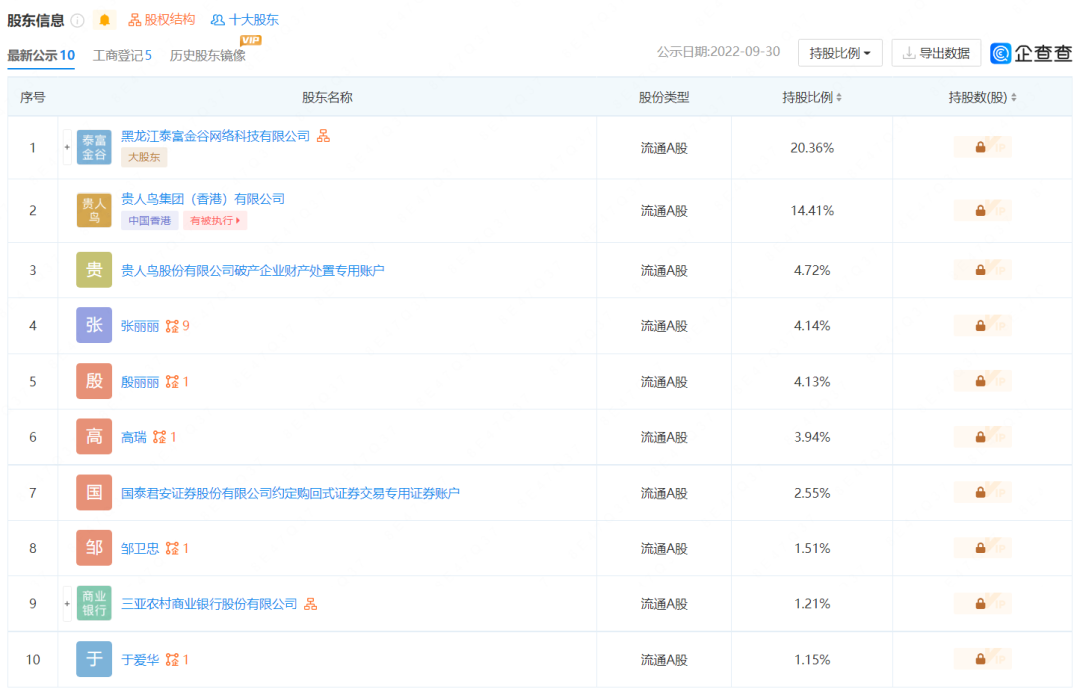
Task: Click VIP lock icon in 4.14% row
Action: tap(982, 326)
